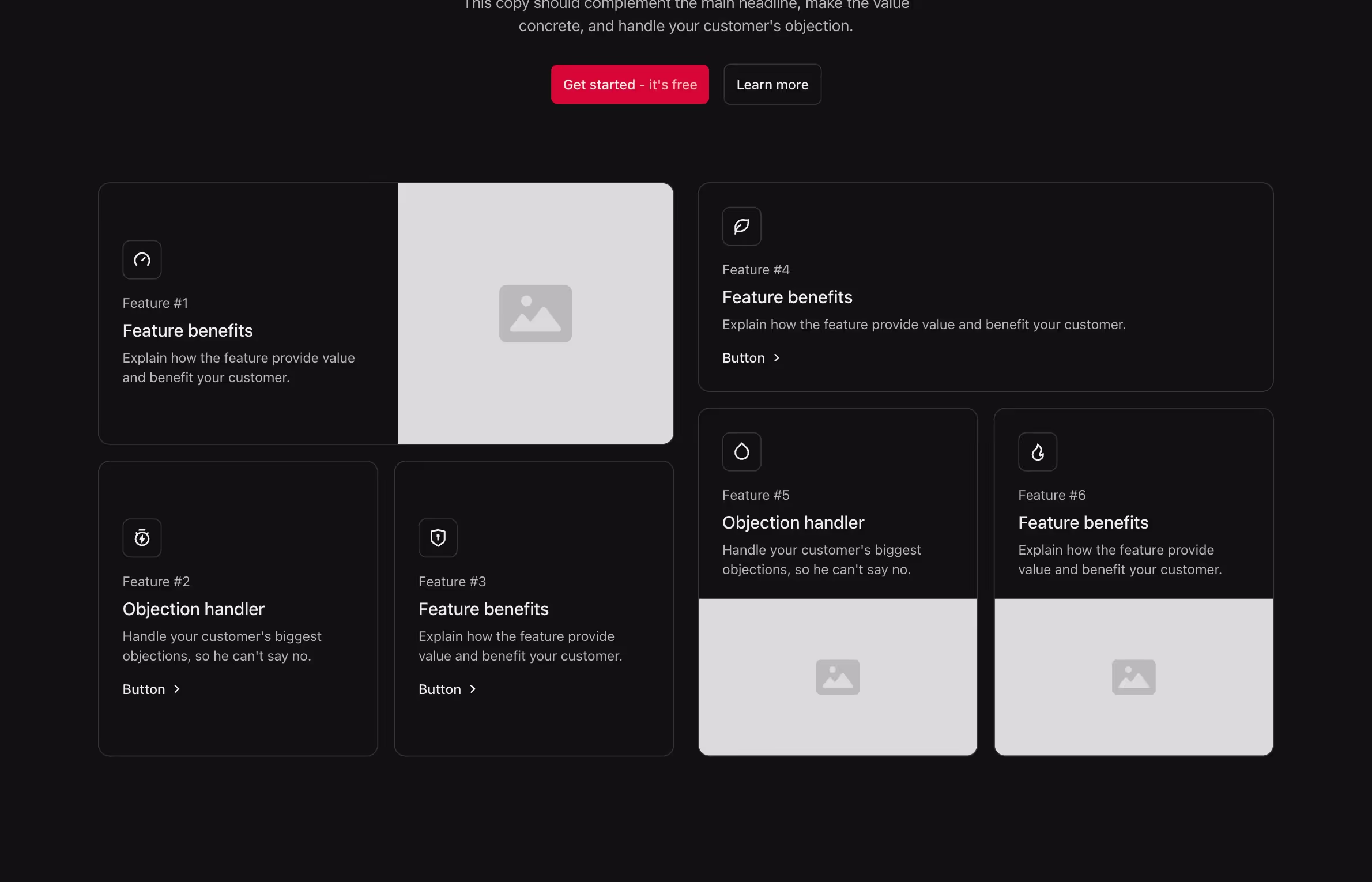This screenshot has width=1372, height=882.
Task: Click 'Get started - it's free'
Action: [x=630, y=84]
